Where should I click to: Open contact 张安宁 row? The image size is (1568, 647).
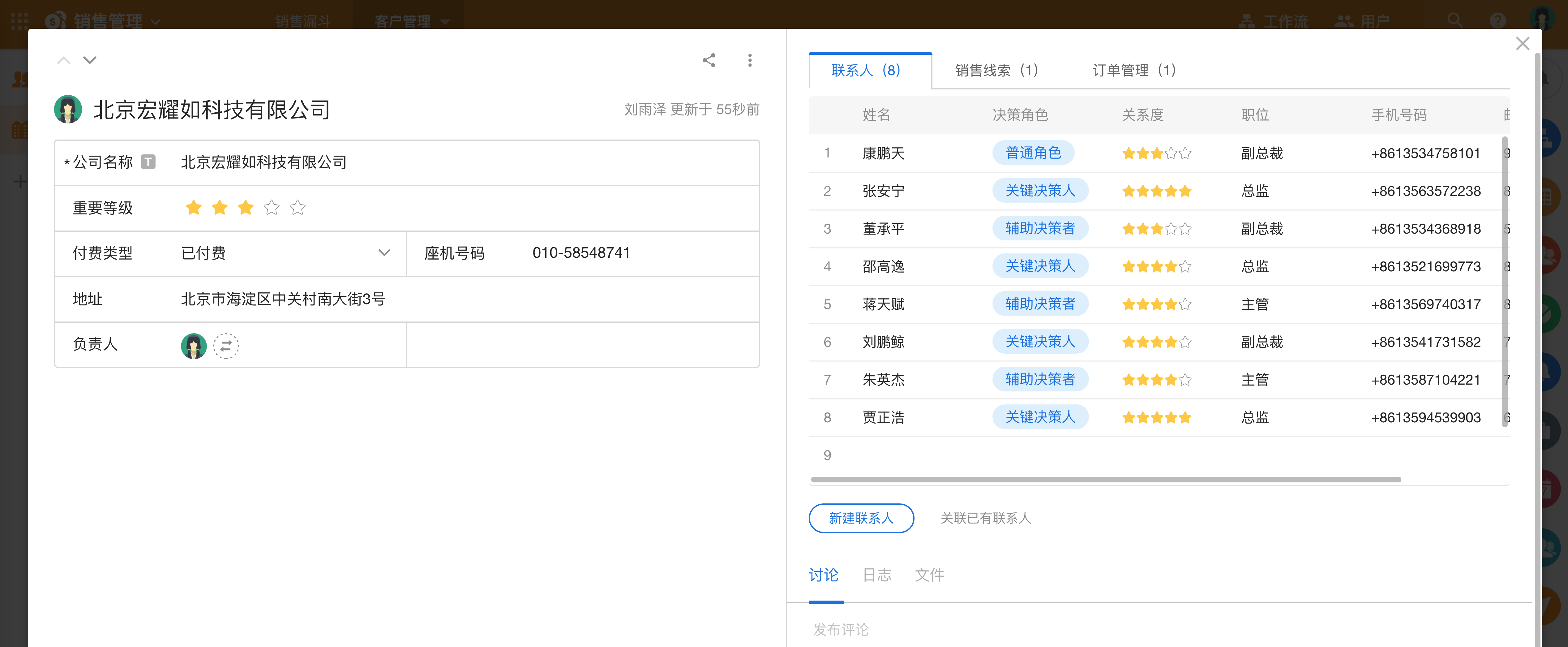[x=1159, y=191]
